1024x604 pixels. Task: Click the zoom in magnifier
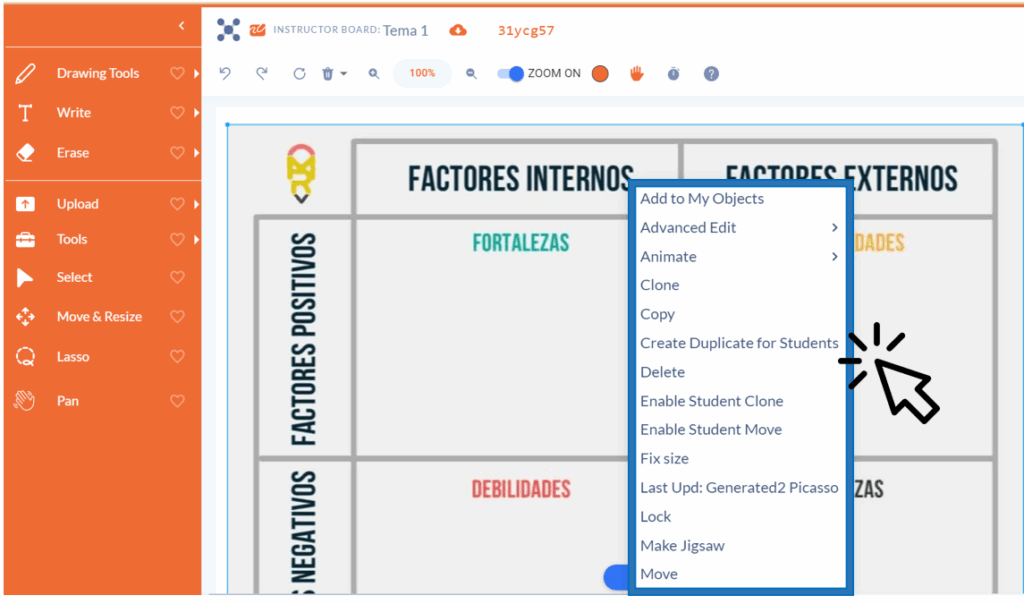[374, 73]
